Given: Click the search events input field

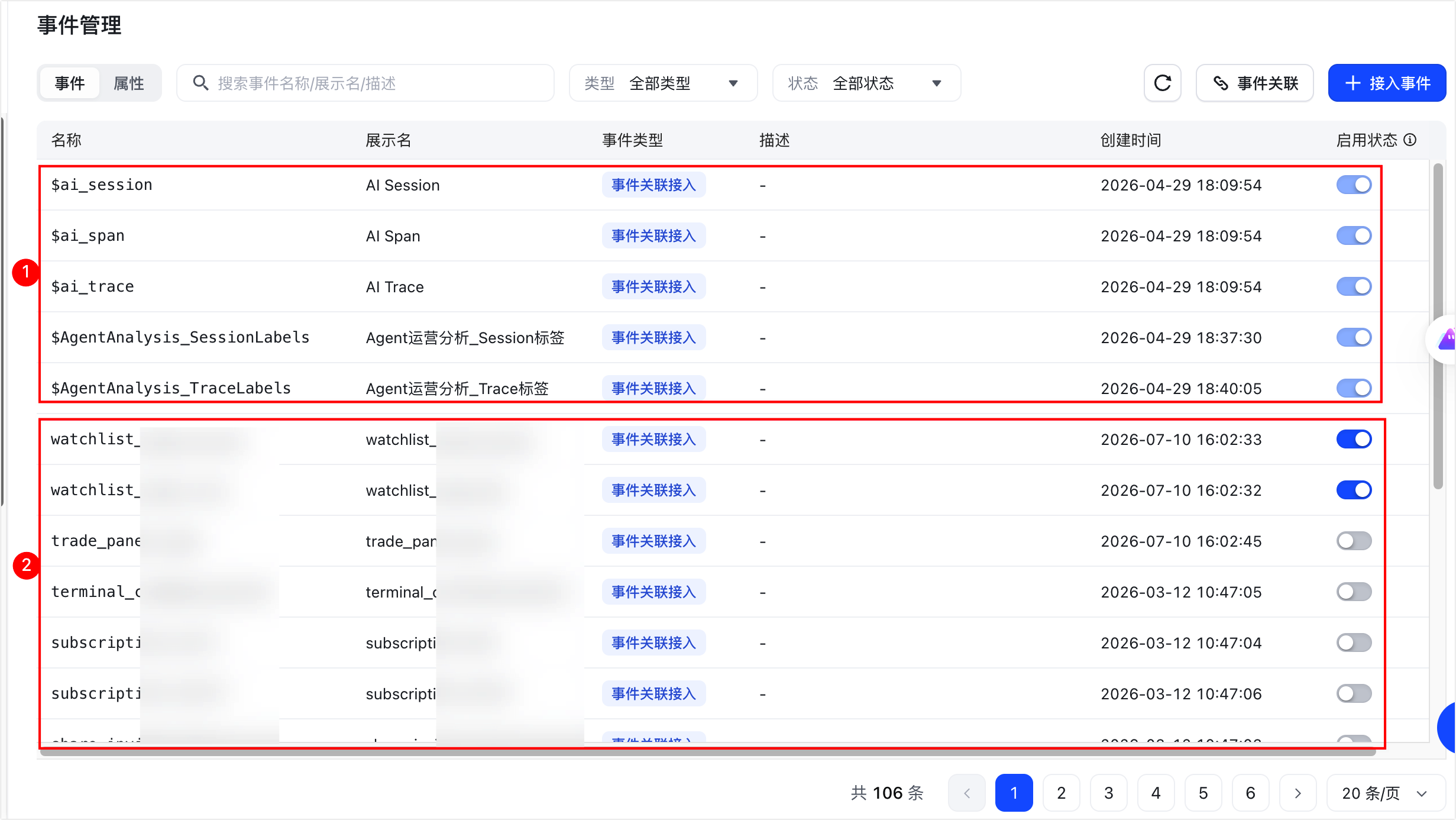Looking at the screenshot, I should click(365, 83).
